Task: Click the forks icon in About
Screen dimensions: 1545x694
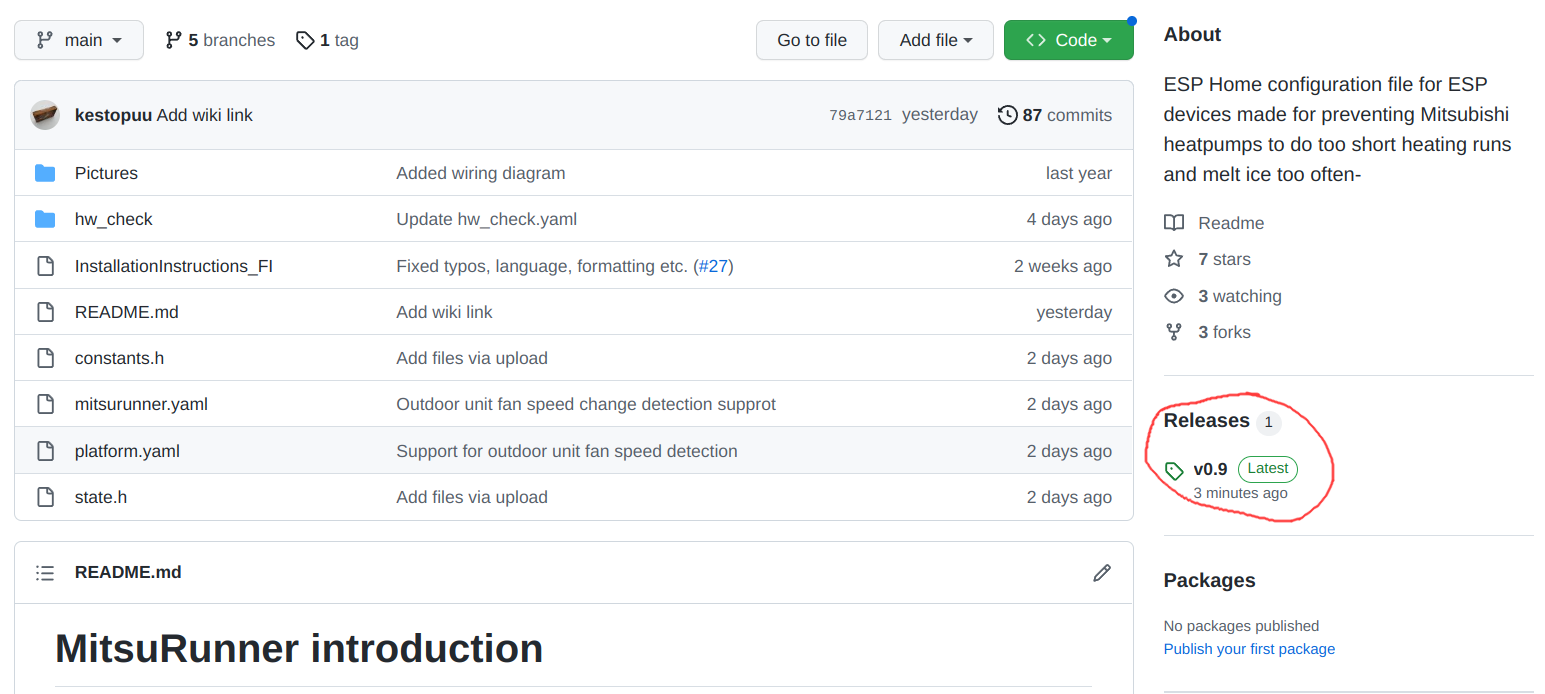Action: click(1174, 332)
